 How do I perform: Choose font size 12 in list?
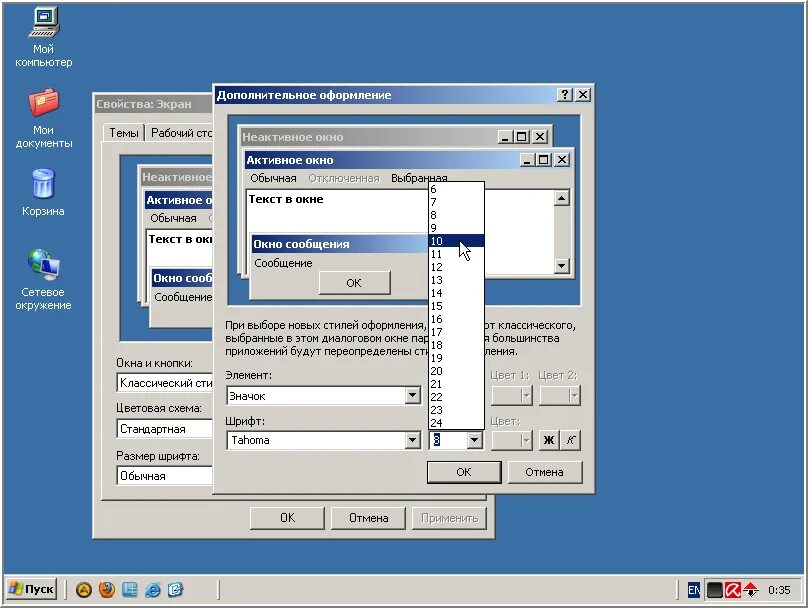click(456, 267)
